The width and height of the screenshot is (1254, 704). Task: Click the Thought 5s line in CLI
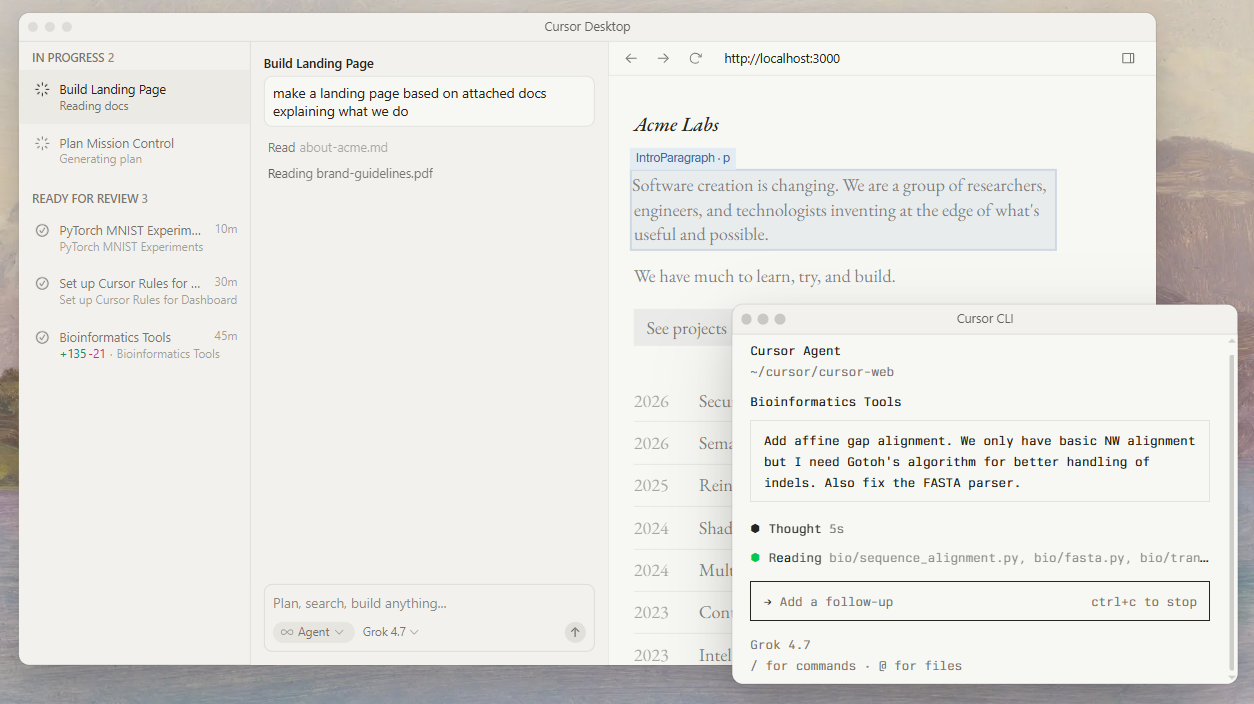point(797,528)
